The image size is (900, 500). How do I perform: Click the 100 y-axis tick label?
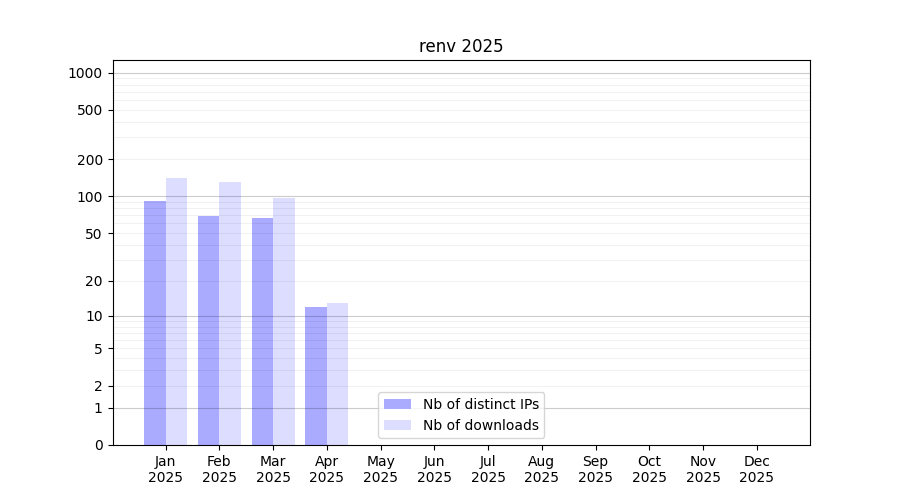(90, 197)
